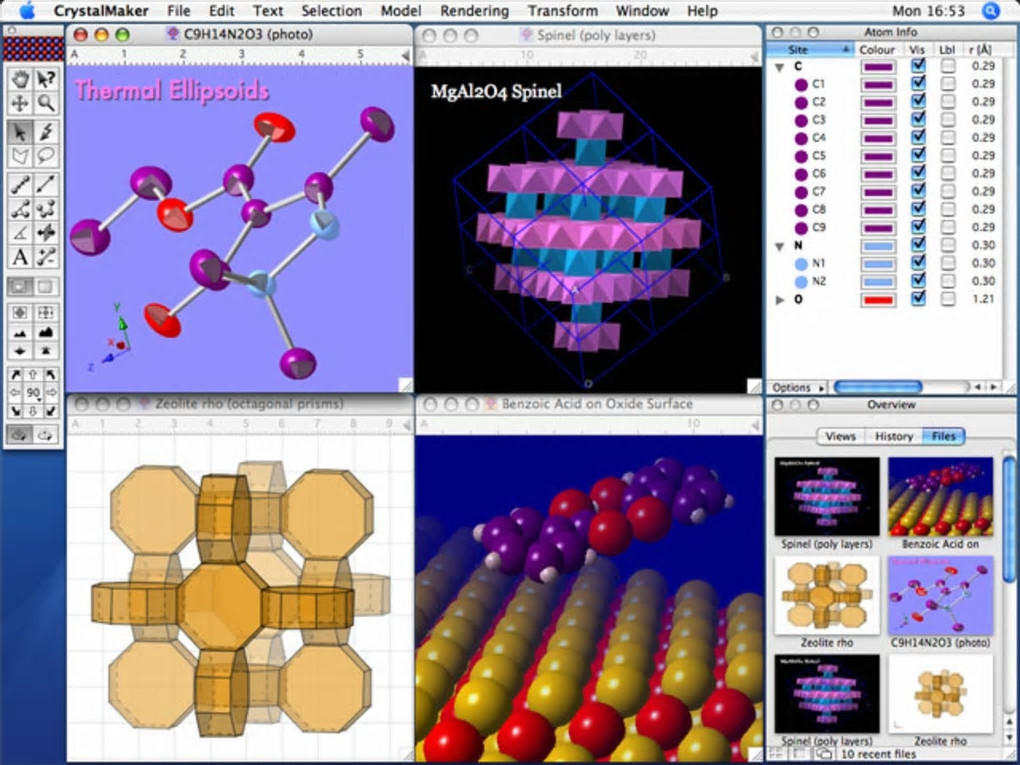1020x765 pixels.
Task: Click the large mountains zoom-in icon
Action: click(46, 332)
